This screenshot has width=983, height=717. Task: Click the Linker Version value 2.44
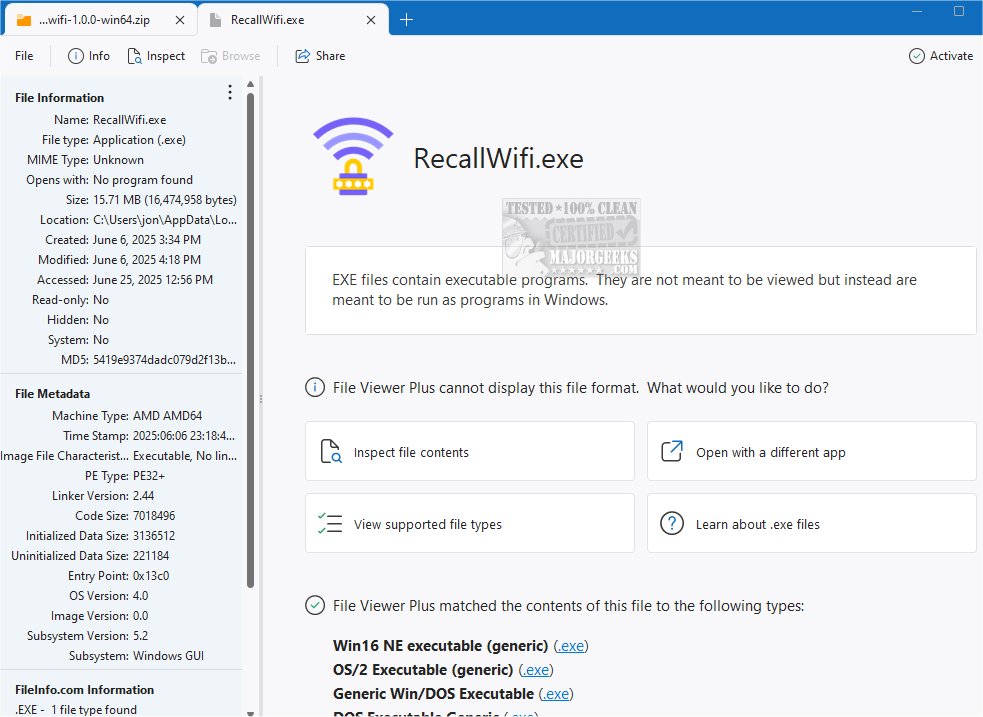[144, 496]
